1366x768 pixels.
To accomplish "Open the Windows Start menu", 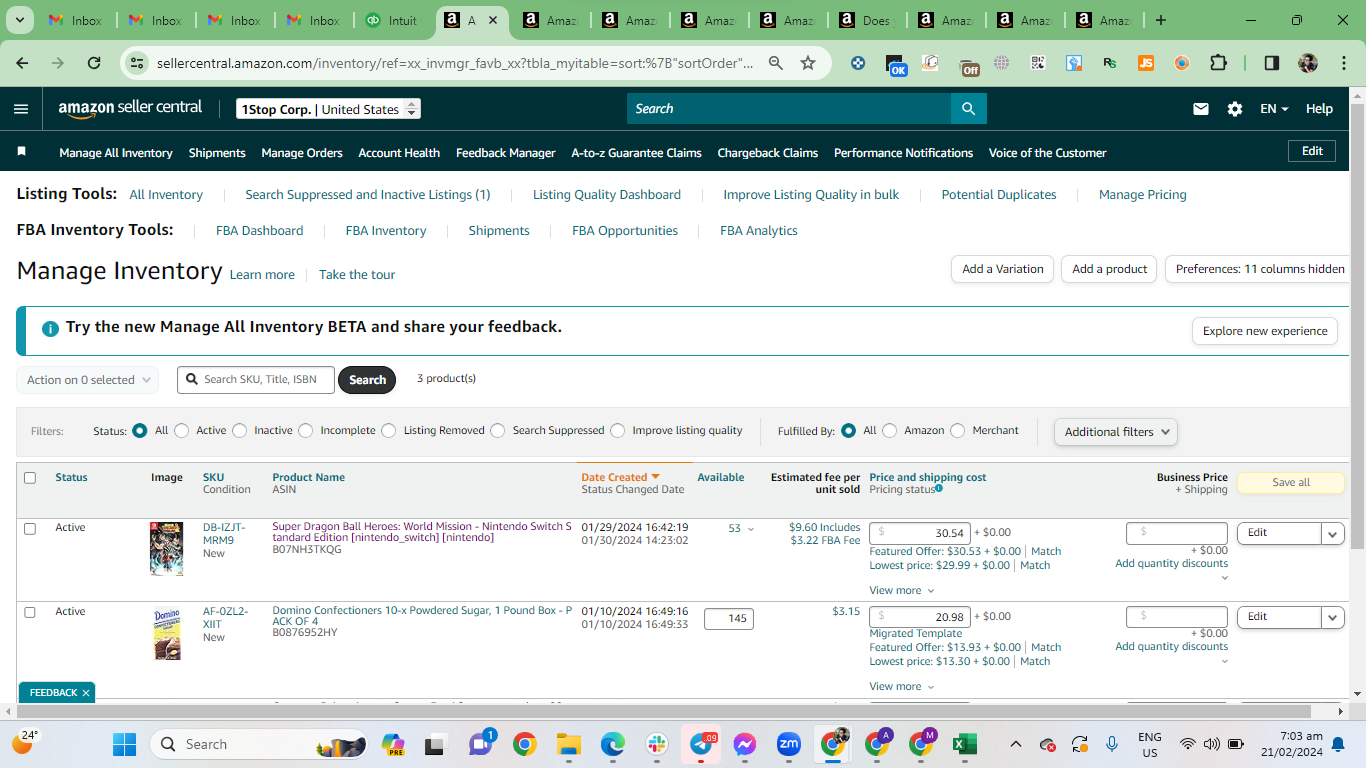I will click(124, 744).
